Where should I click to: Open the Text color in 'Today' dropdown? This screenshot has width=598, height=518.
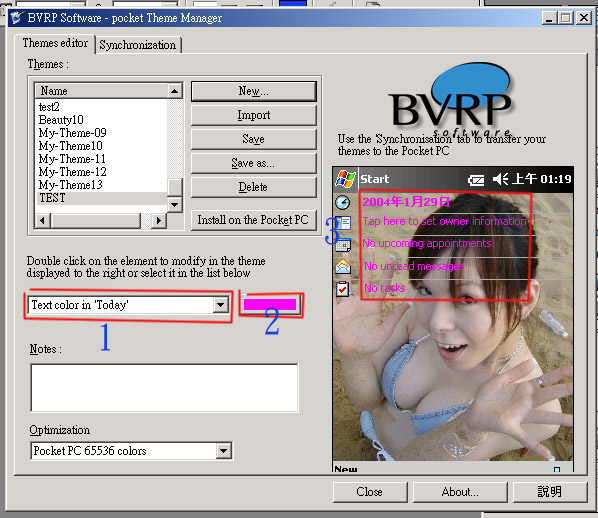coord(221,305)
